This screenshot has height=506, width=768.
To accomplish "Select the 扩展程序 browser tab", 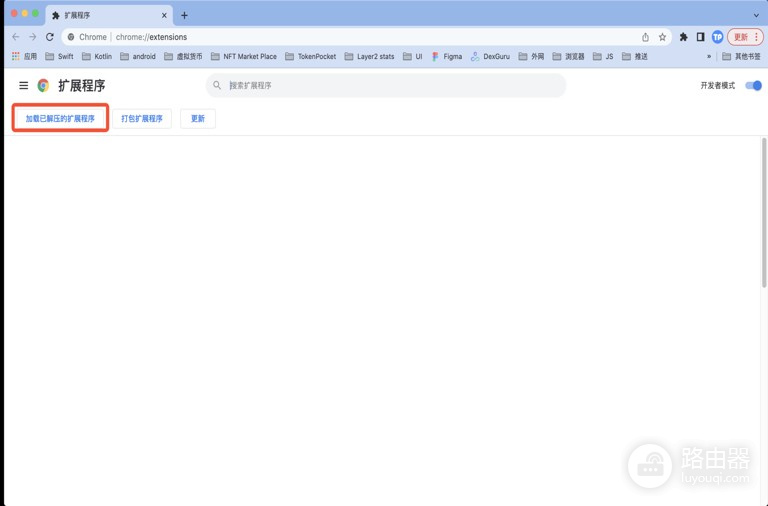I will [109, 16].
